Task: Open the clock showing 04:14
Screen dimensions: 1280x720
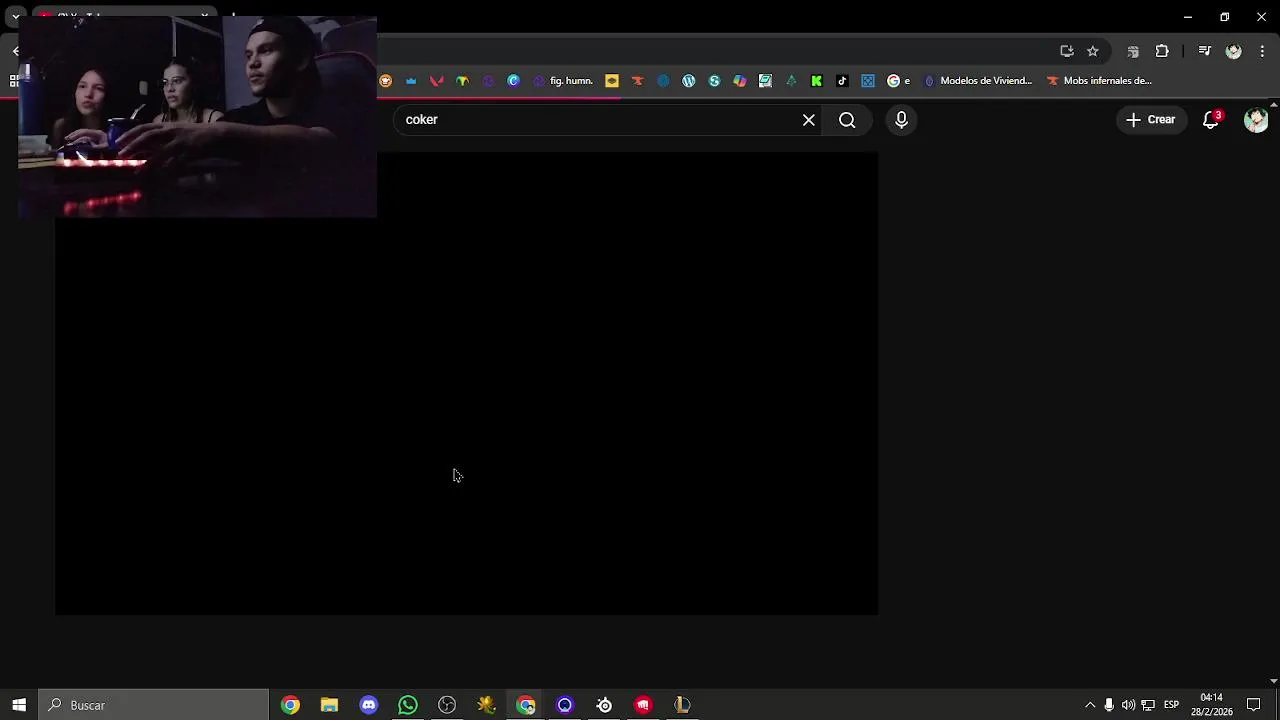Action: [x=1211, y=705]
